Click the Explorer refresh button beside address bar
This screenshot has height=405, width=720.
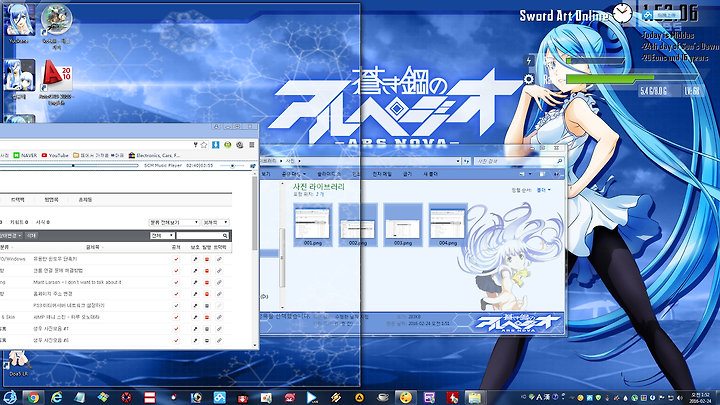[x=467, y=161]
